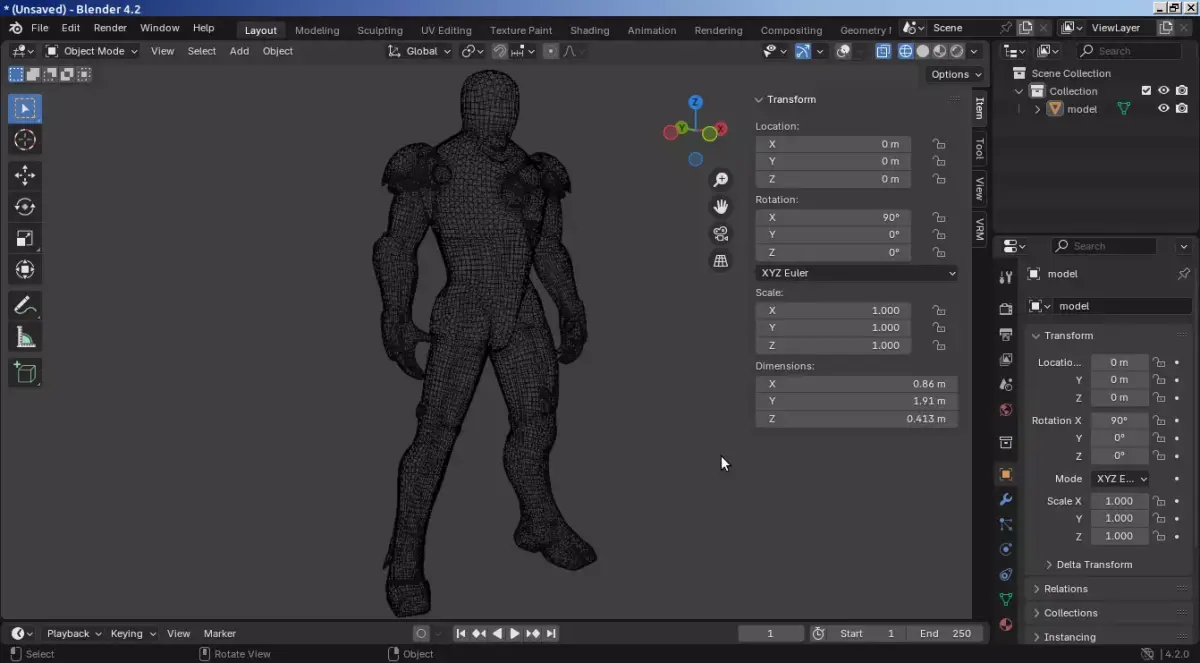The width and height of the screenshot is (1200, 663).
Task: Disable model in renders camera icon
Action: [1182, 109]
